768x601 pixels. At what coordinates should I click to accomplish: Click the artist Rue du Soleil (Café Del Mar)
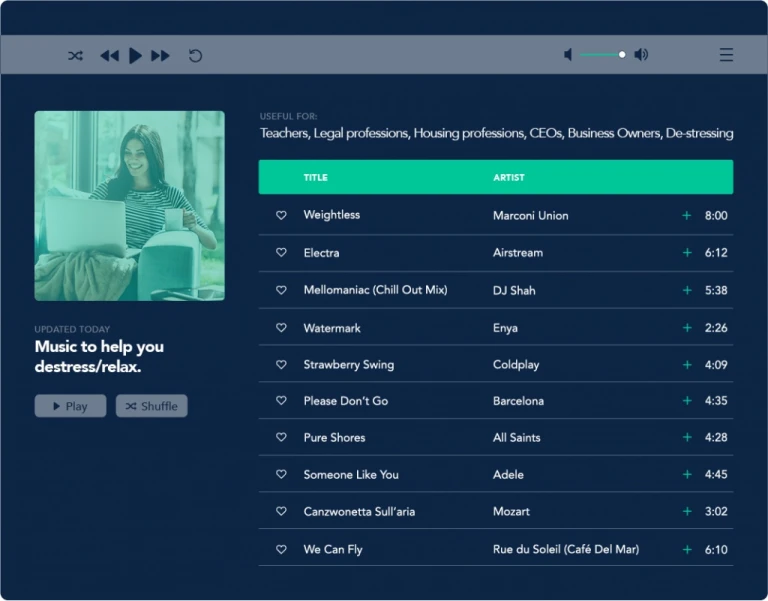[566, 550]
